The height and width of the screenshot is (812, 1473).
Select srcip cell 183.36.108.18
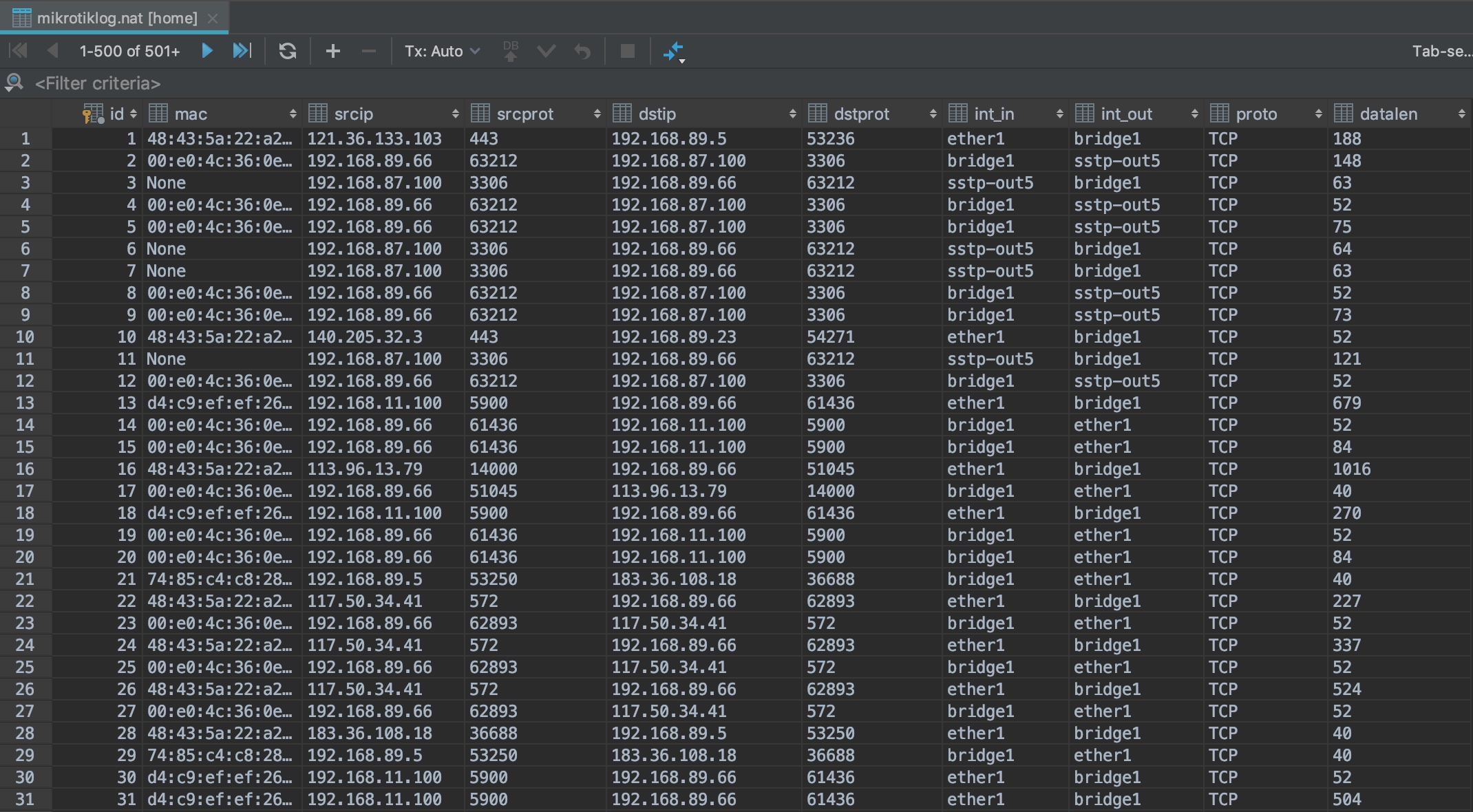[x=383, y=733]
